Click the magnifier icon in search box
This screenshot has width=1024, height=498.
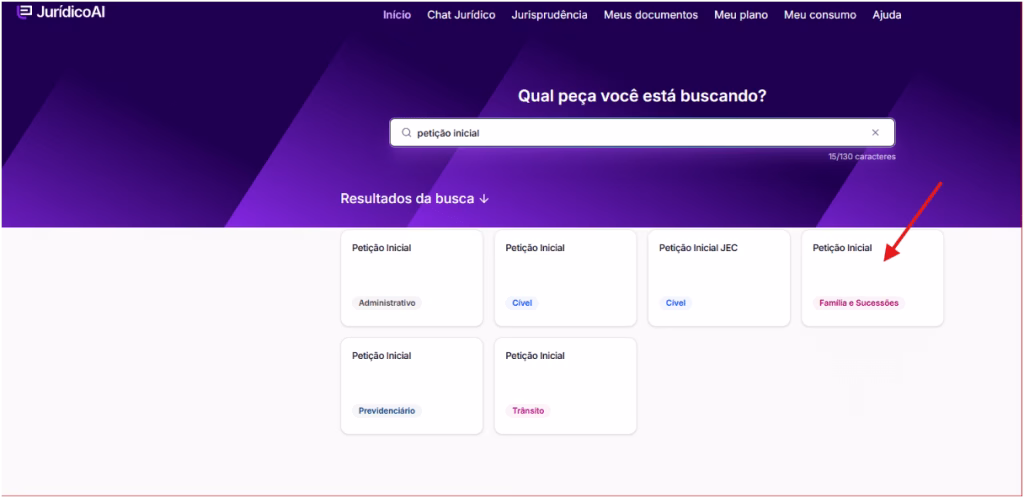click(406, 132)
